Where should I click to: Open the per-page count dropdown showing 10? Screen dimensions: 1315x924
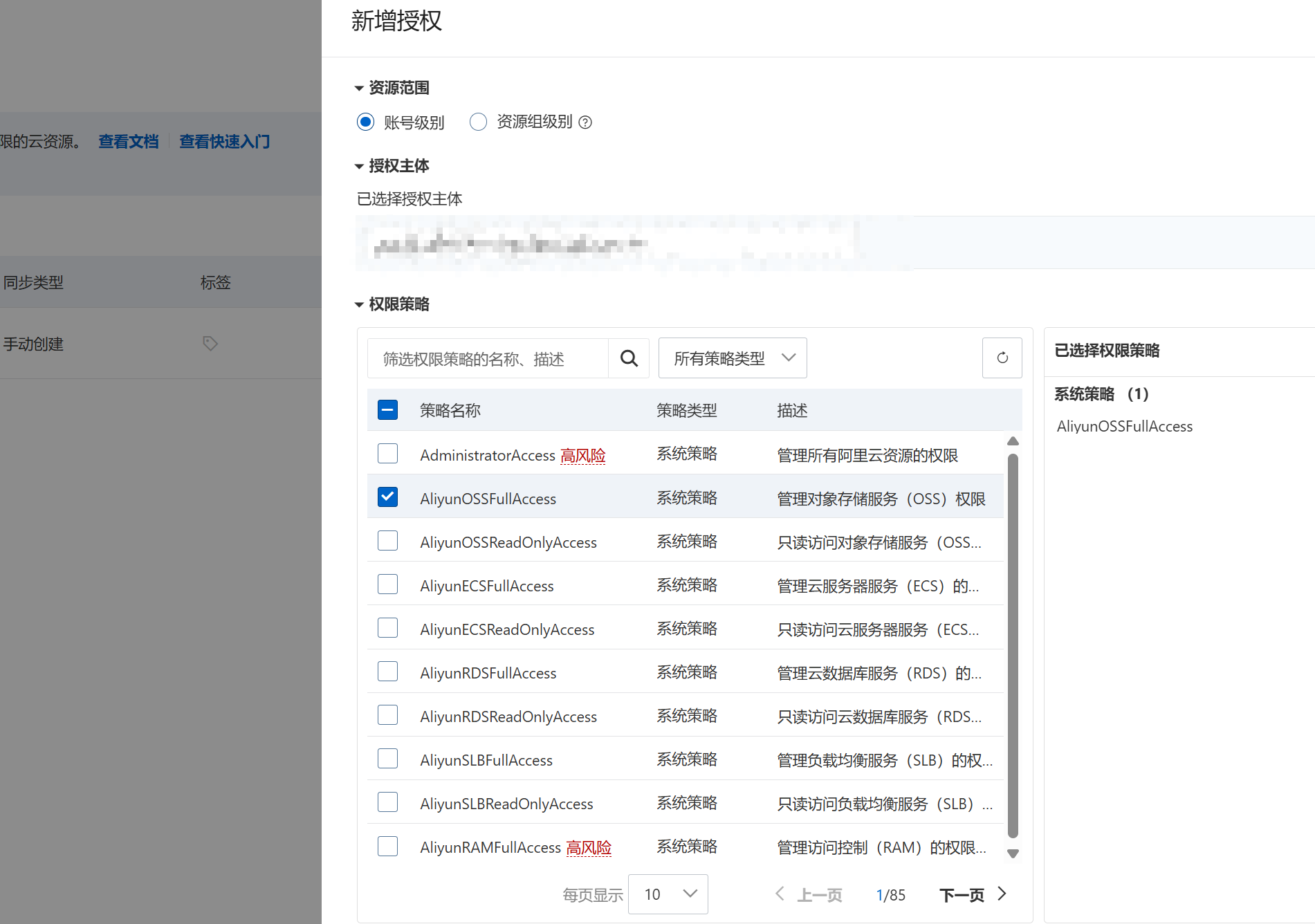(668, 894)
